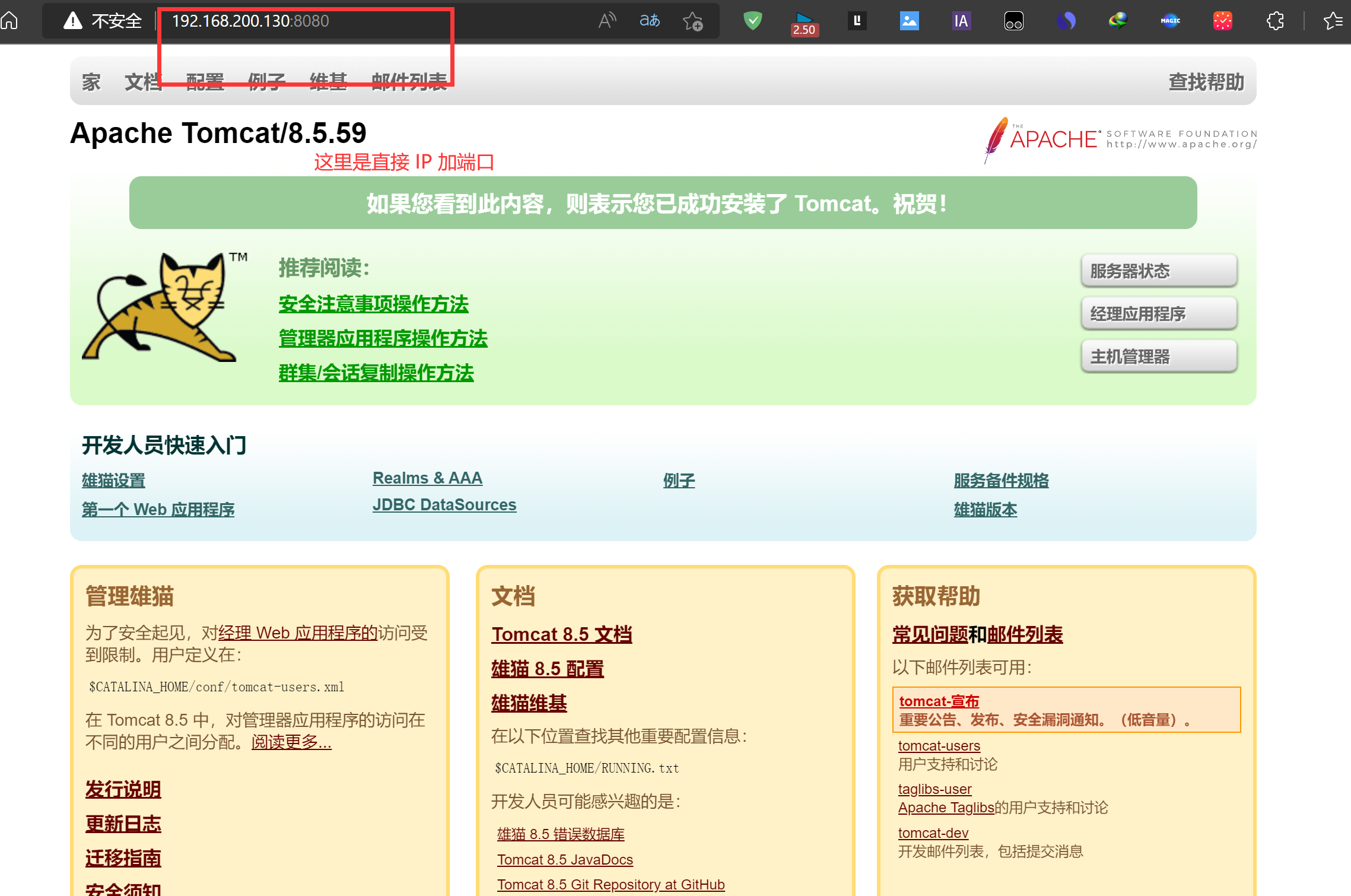Screen dimensions: 1351x896
Task: Open the red square extension icon
Action: point(1223,21)
